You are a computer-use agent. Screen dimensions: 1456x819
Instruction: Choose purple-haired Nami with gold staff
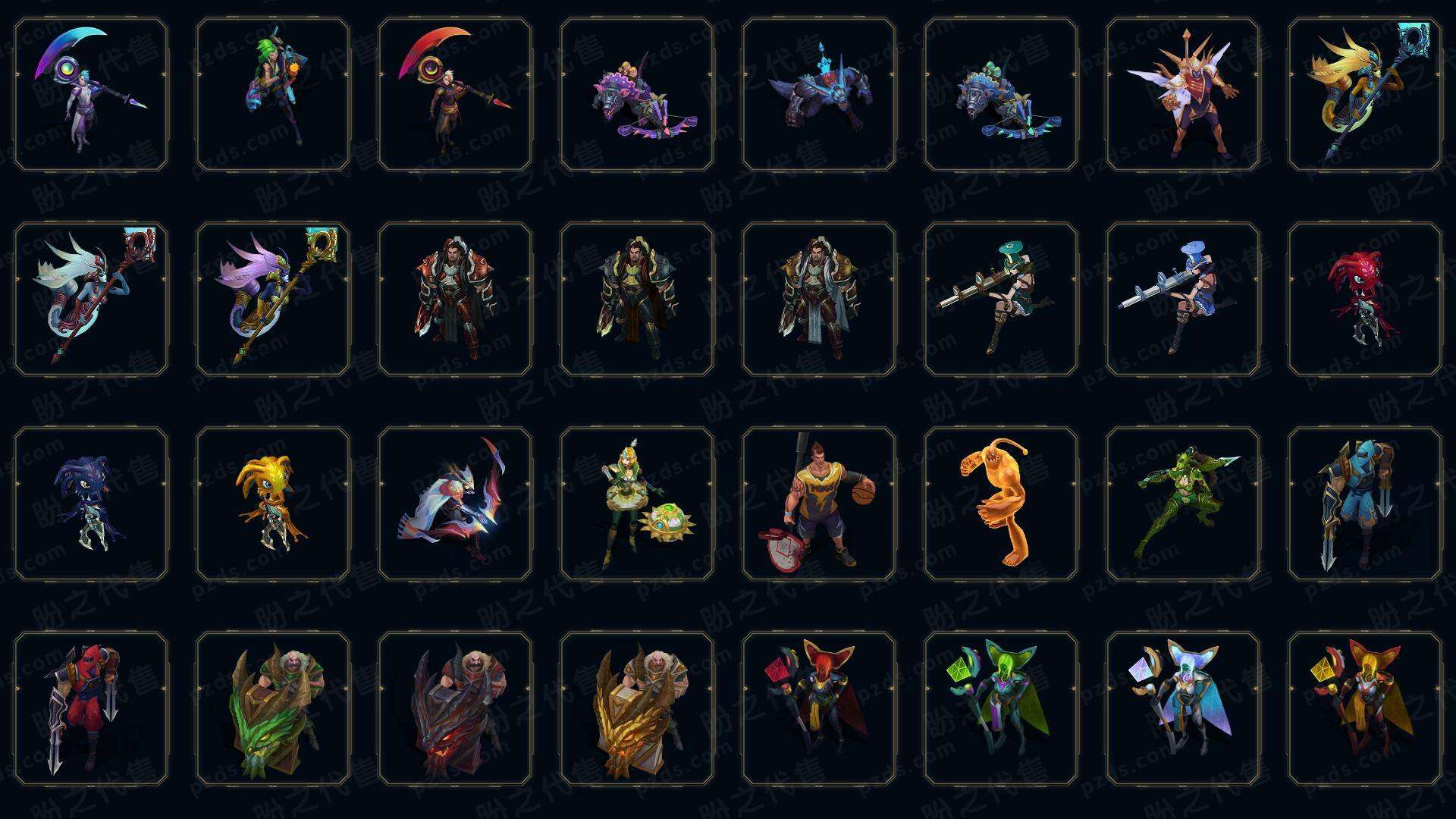[273, 300]
